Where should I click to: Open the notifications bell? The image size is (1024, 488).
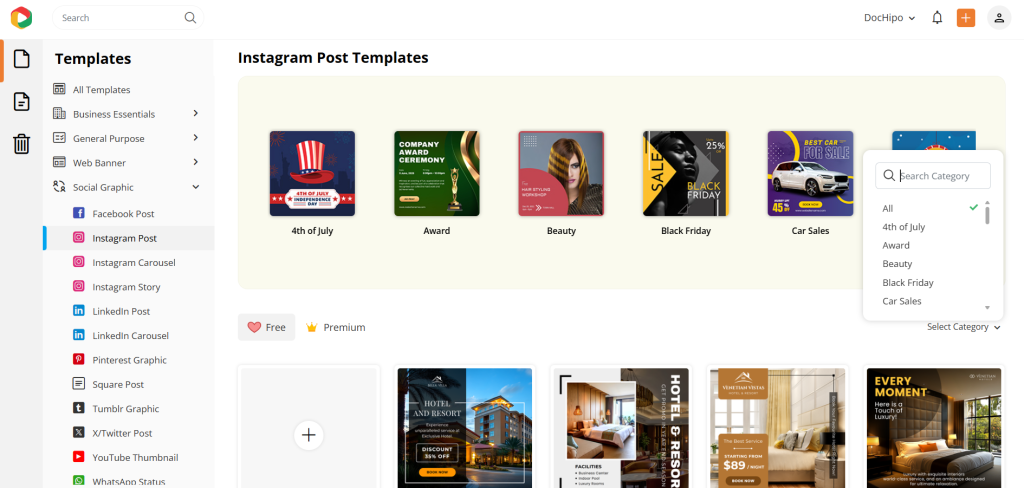[x=937, y=18]
